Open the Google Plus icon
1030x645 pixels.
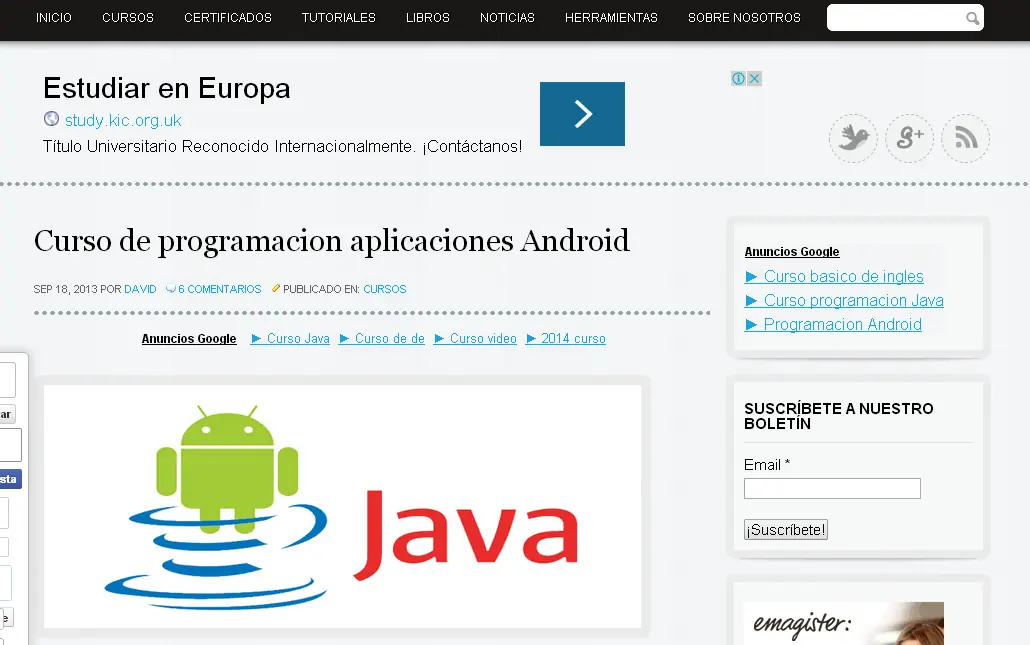(909, 138)
